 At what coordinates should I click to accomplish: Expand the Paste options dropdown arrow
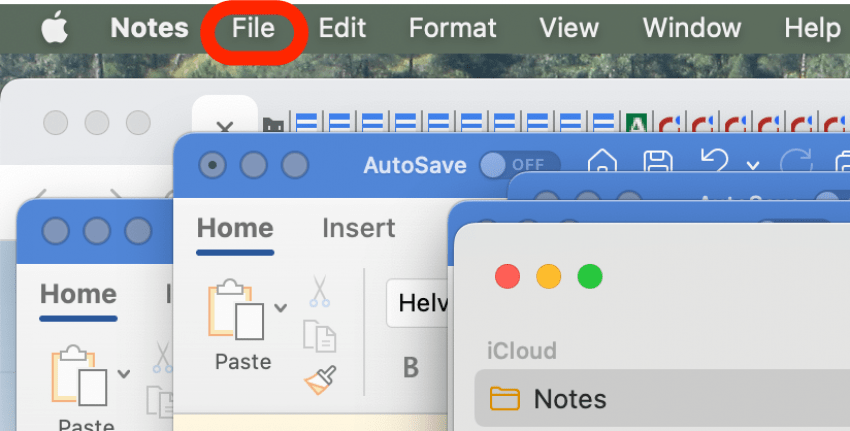[x=281, y=307]
